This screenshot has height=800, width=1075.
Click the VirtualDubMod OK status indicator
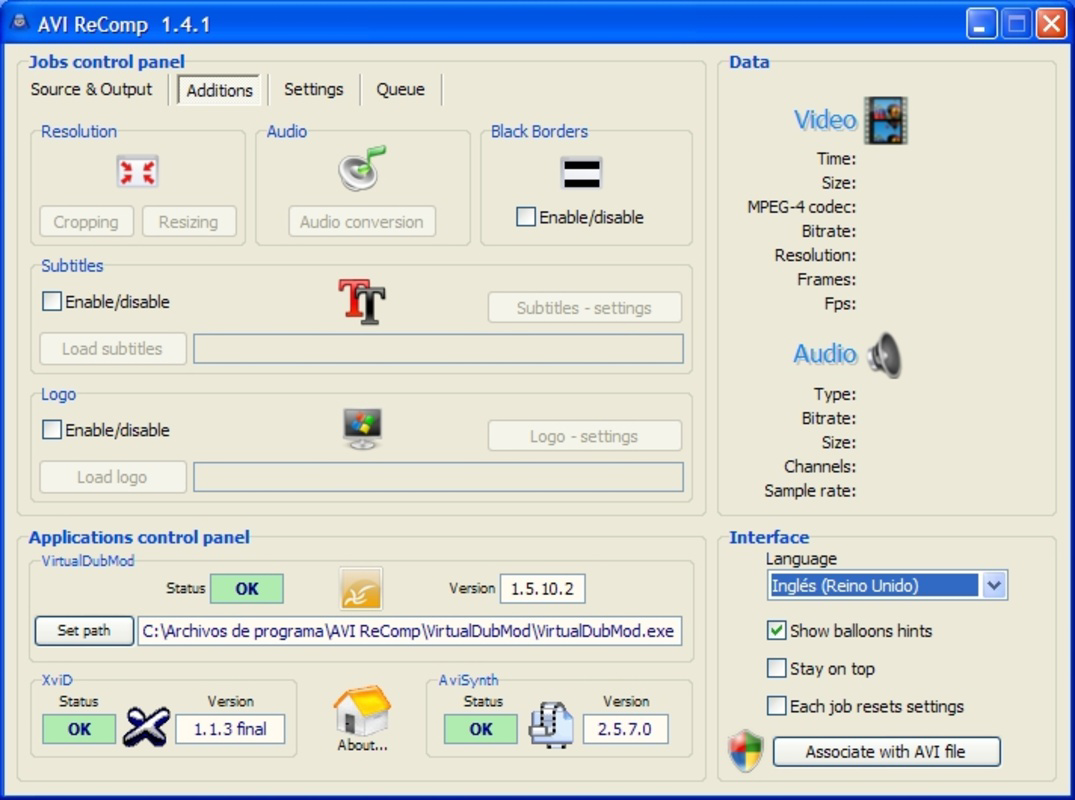tap(247, 589)
